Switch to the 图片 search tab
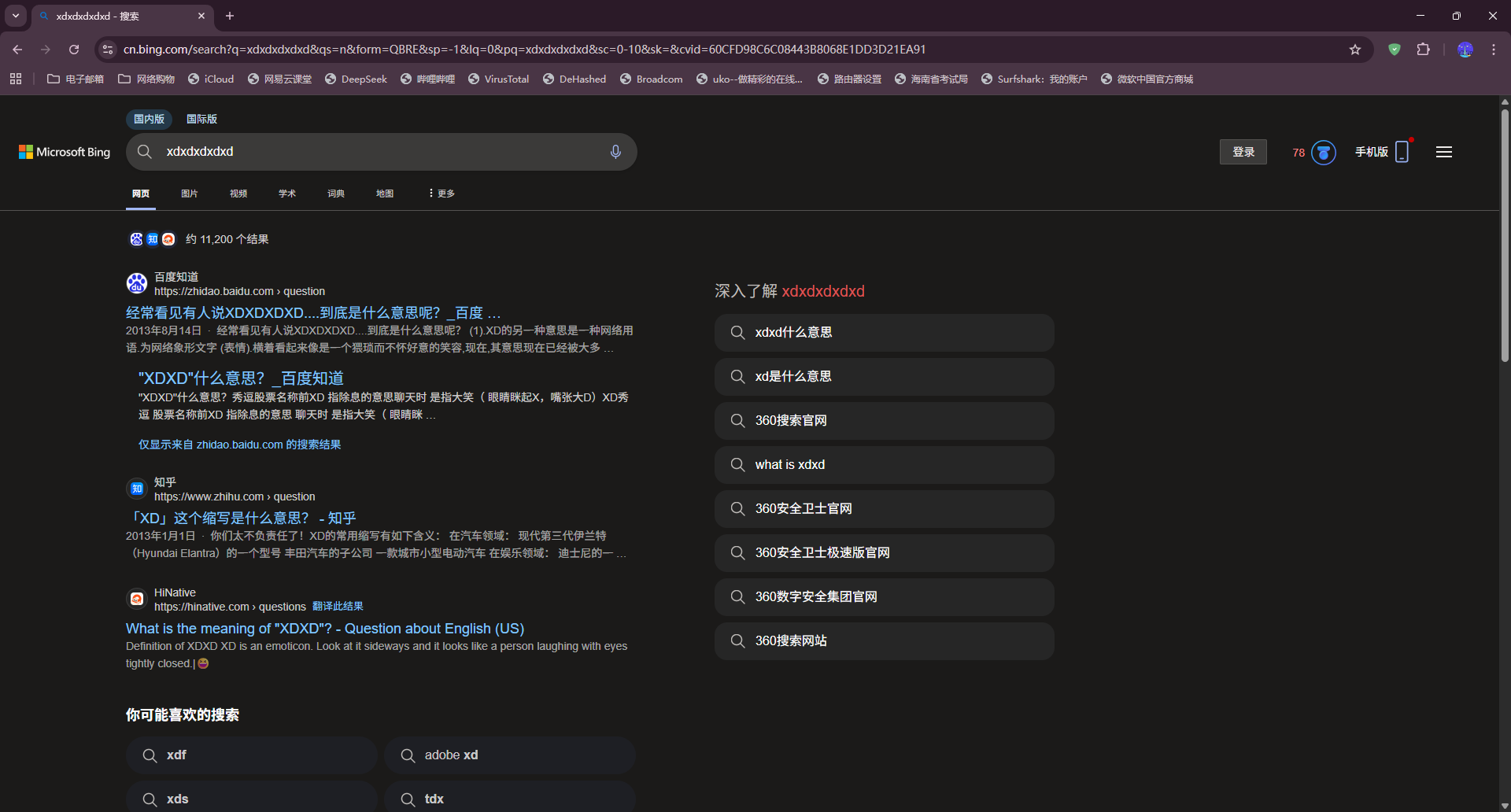 tap(189, 193)
